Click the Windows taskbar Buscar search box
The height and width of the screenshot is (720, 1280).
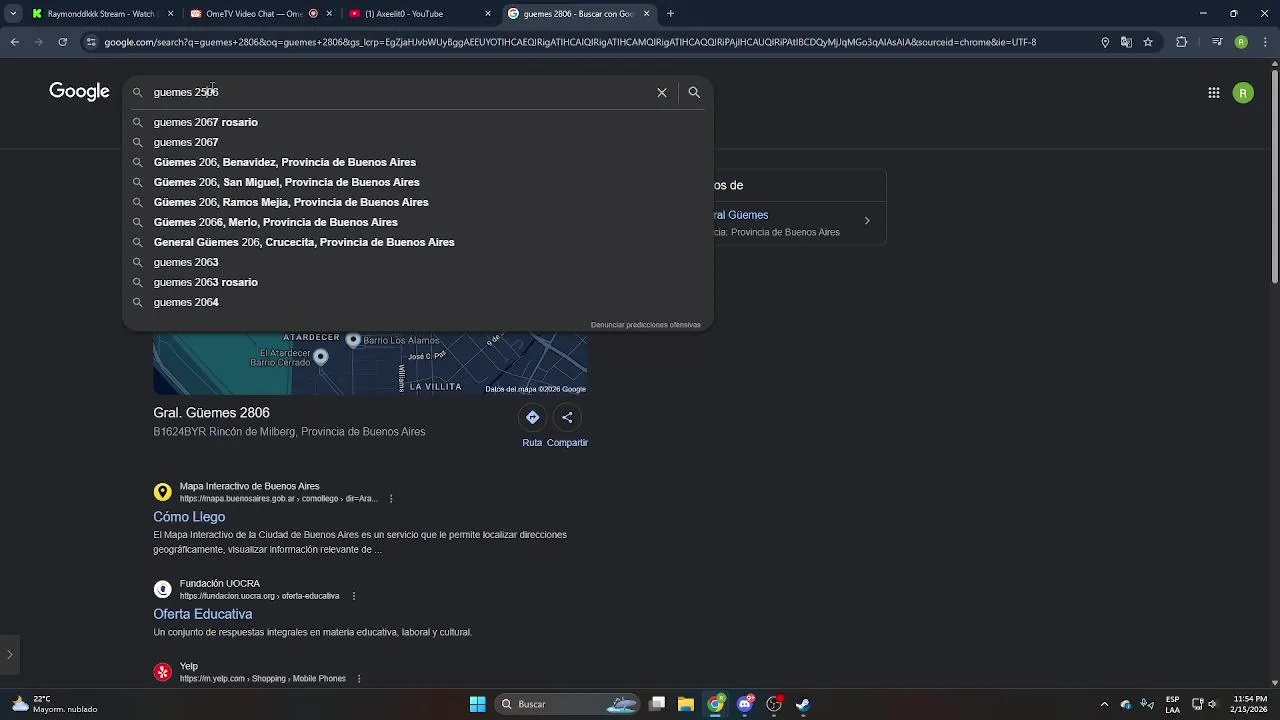[x=568, y=704]
